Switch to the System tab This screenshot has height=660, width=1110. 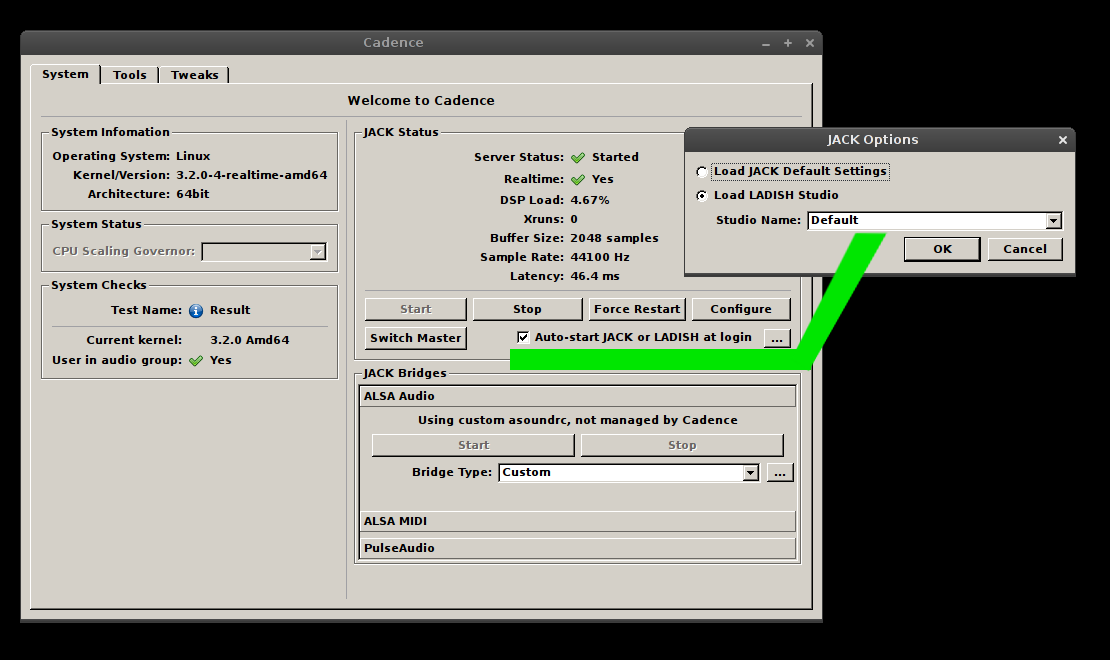click(x=65, y=74)
